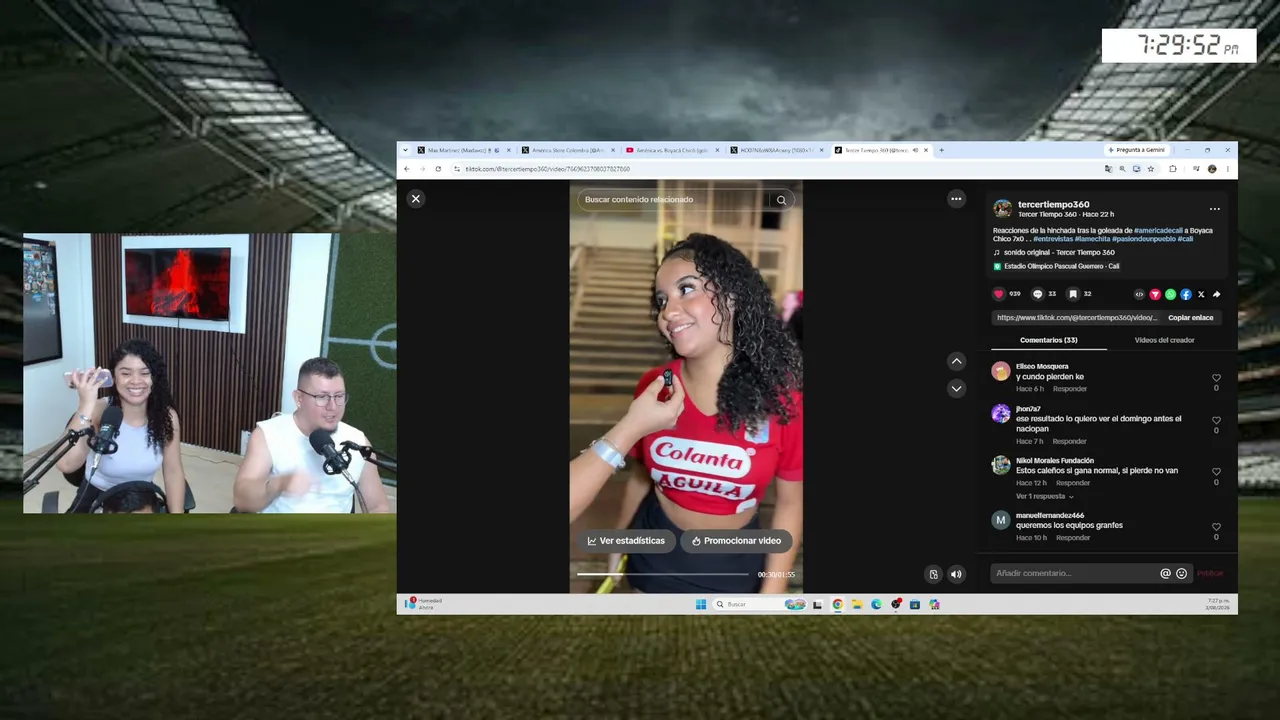Open the Chrome tab search dropdown arrow
This screenshot has width=1280, height=720.
click(405, 150)
